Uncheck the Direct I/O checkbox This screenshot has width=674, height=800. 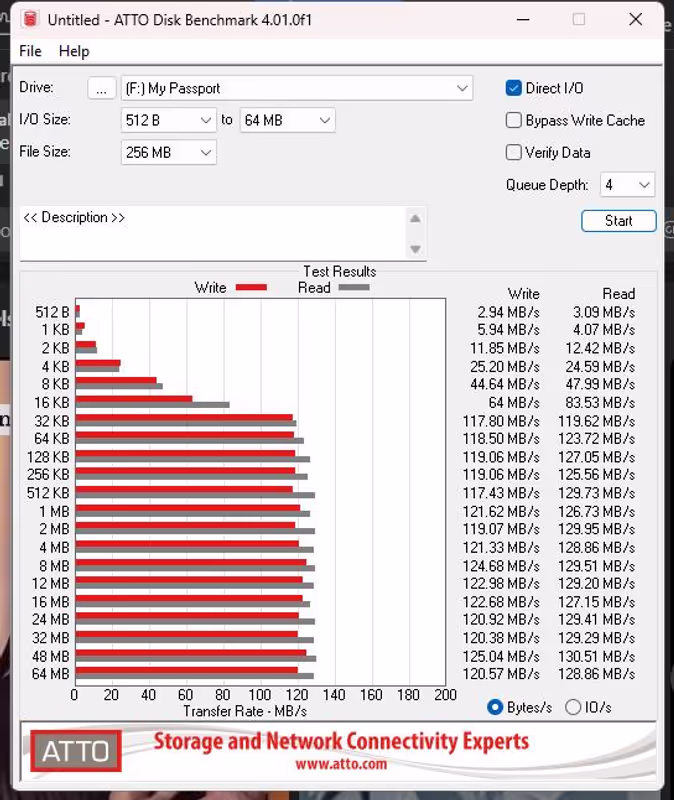514,88
